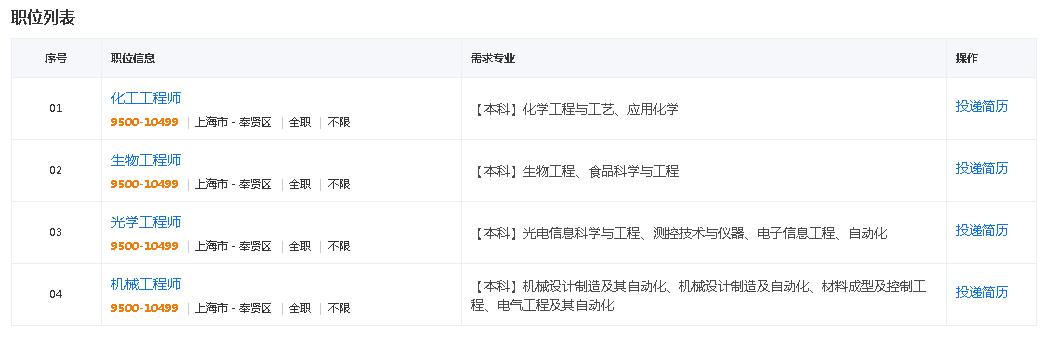Viewport: 1044px width, 360px height.
Task: Open the 生物工程师 job posting
Action: point(145,160)
